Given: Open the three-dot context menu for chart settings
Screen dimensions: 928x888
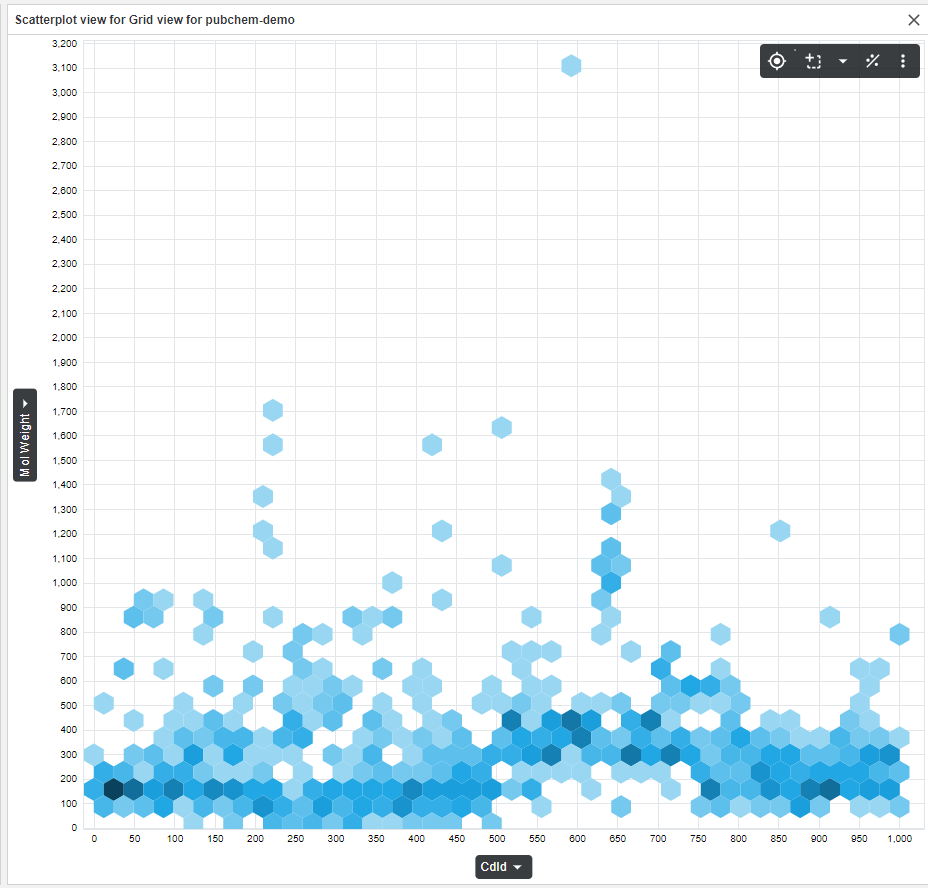Looking at the screenshot, I should tap(903, 61).
